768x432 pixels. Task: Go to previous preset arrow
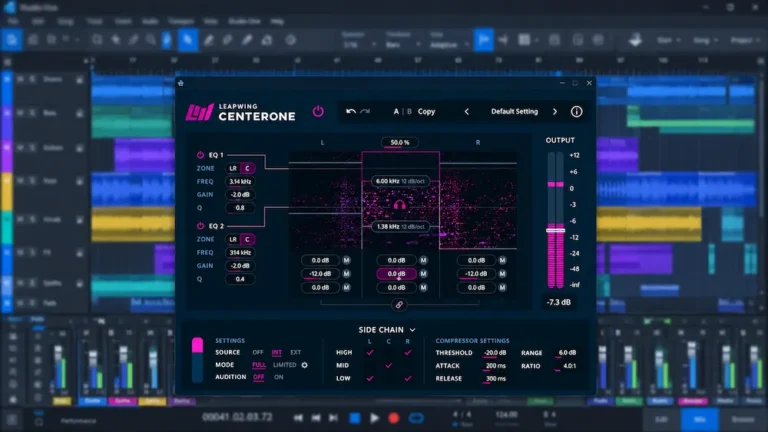pos(467,112)
